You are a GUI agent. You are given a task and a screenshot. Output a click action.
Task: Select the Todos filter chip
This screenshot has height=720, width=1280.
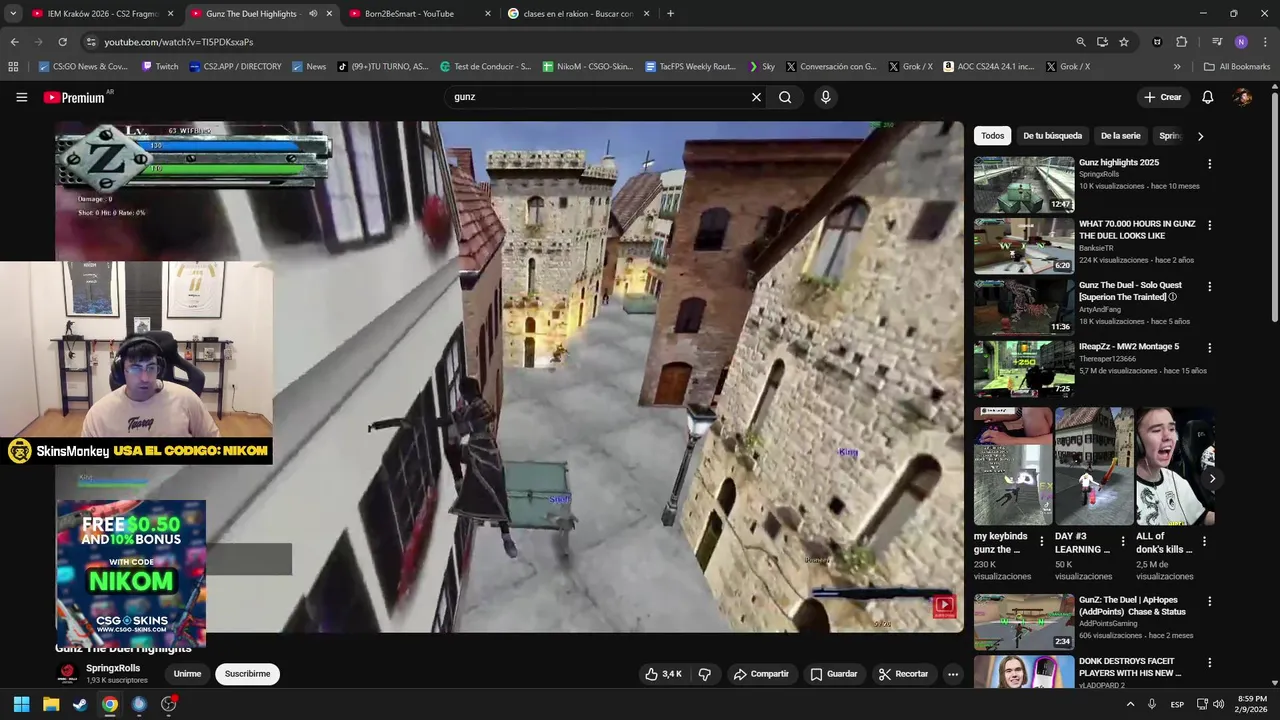pyautogui.click(x=992, y=136)
